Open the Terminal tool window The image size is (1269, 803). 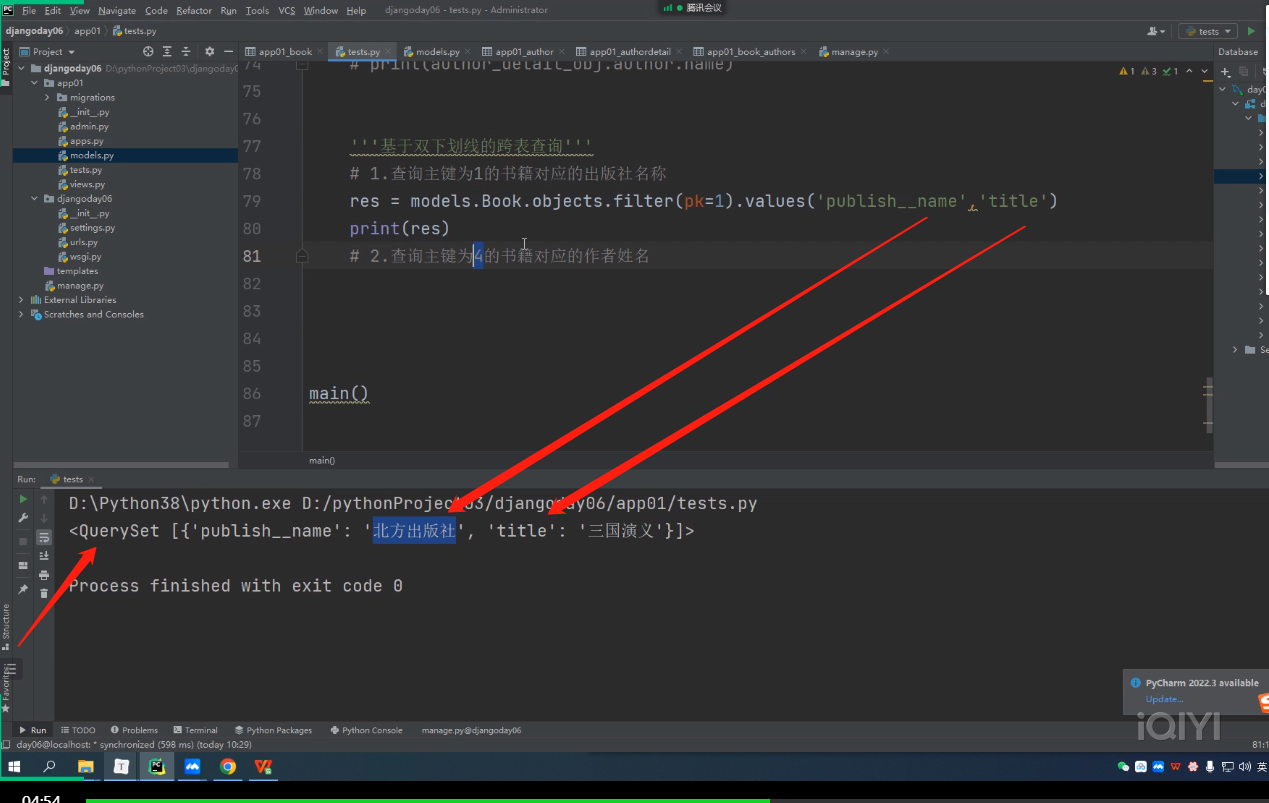point(195,730)
